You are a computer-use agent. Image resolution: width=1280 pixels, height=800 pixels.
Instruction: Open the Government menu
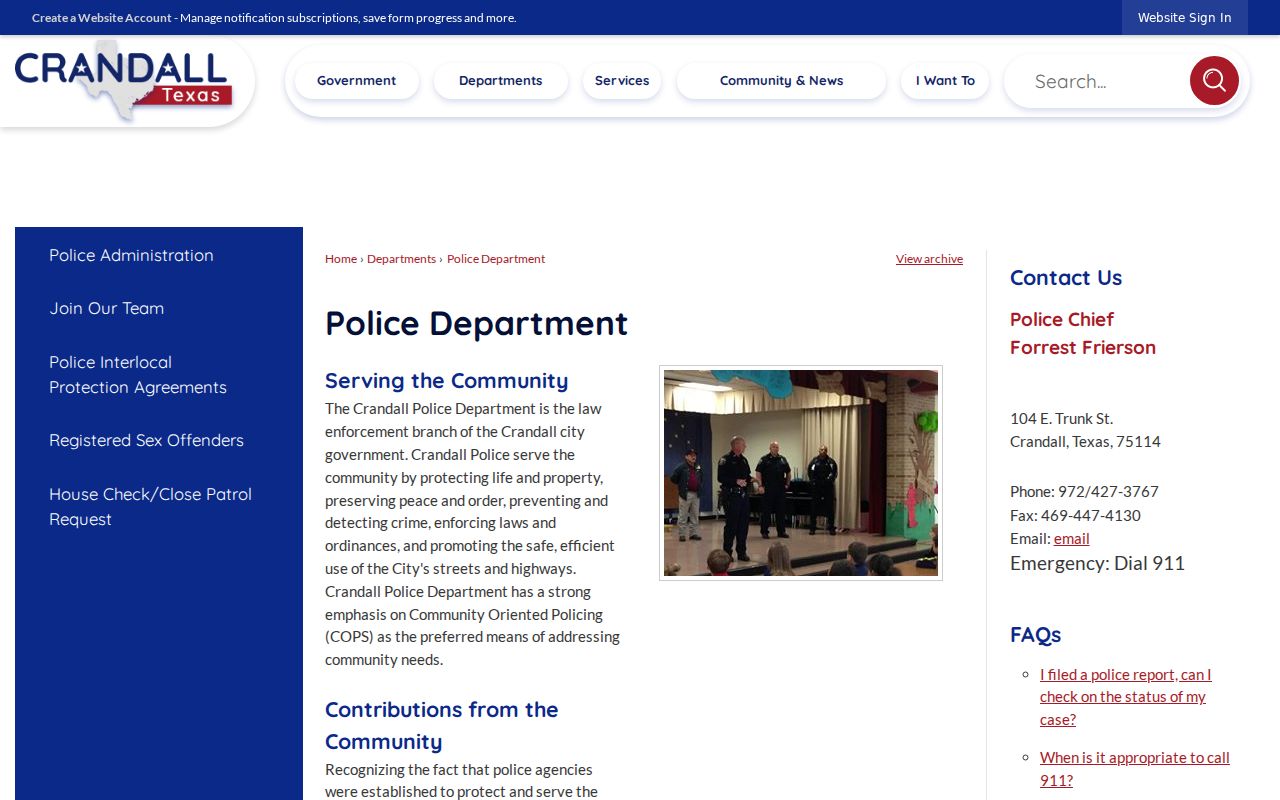click(x=357, y=81)
